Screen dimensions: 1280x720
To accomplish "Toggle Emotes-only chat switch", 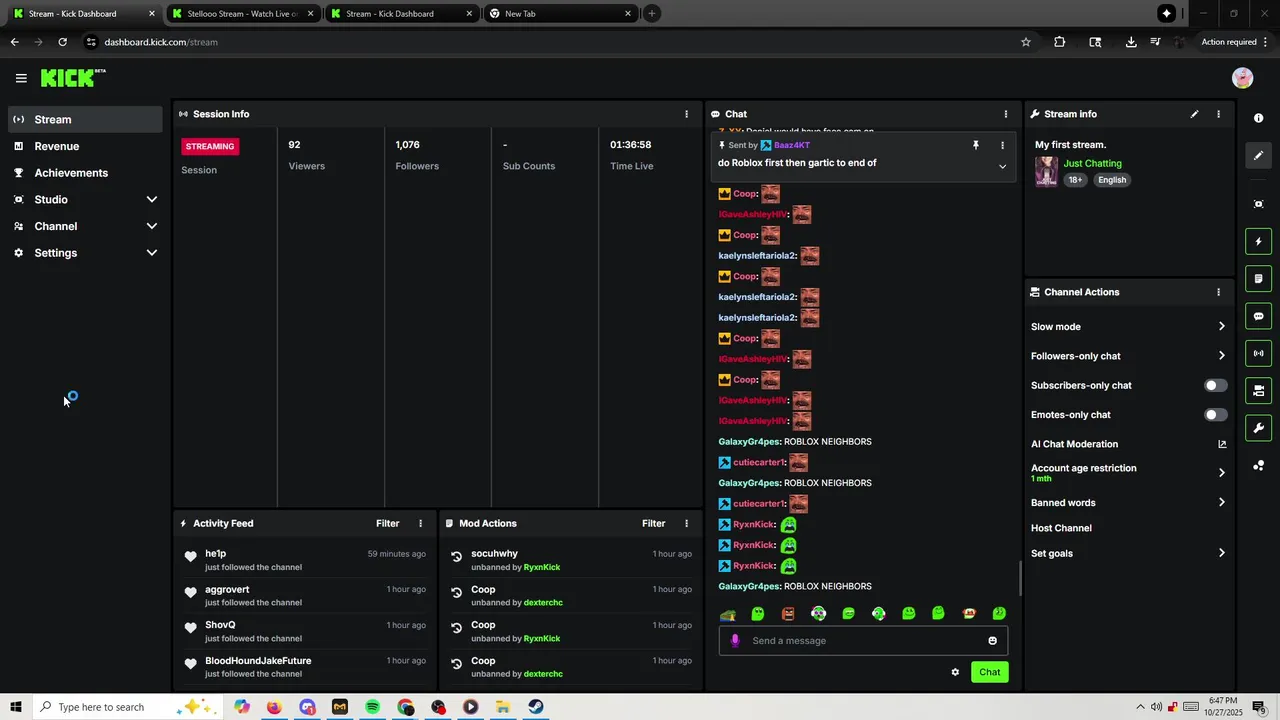I will coord(1215,415).
